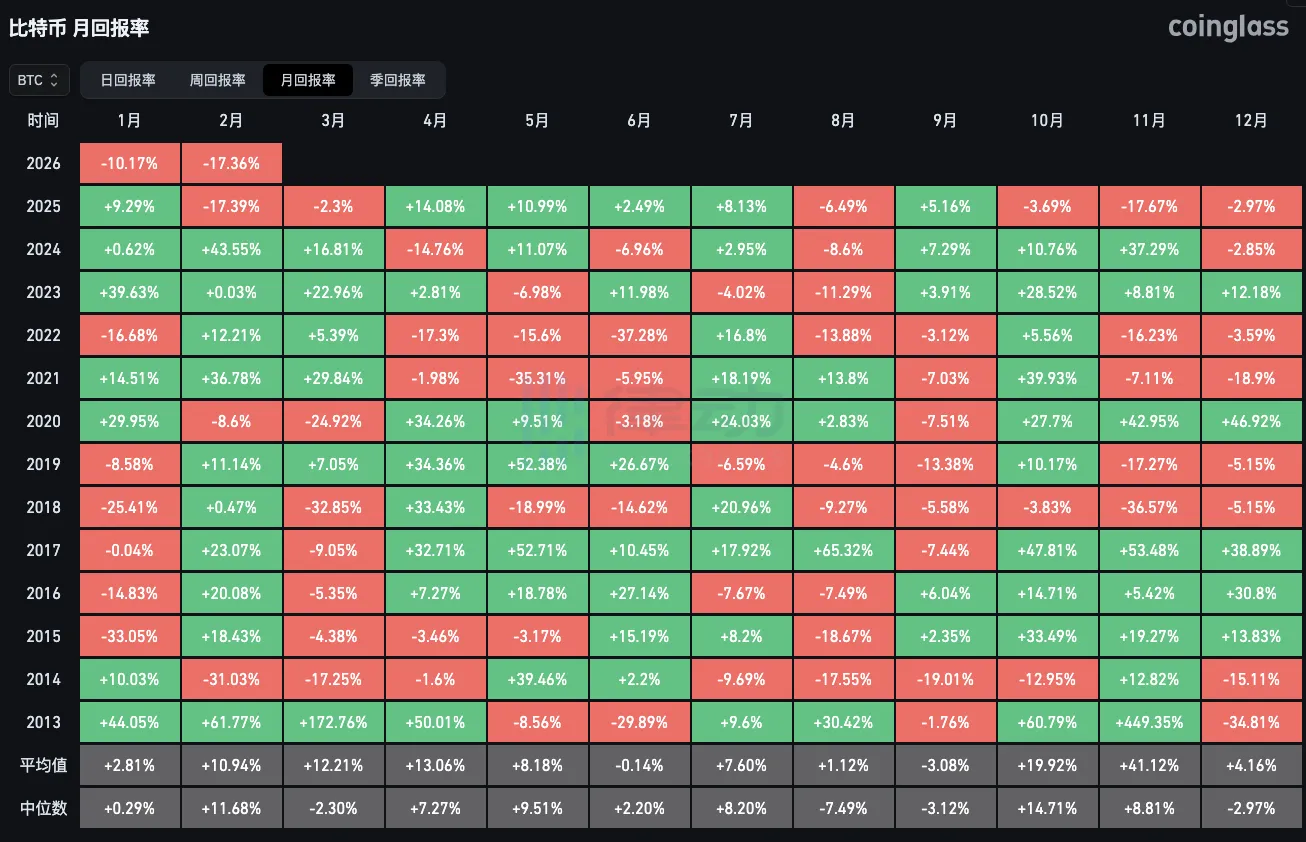Select the currently active 月回报率 tab
Viewport: 1306px width, 842px height.
[x=307, y=80]
